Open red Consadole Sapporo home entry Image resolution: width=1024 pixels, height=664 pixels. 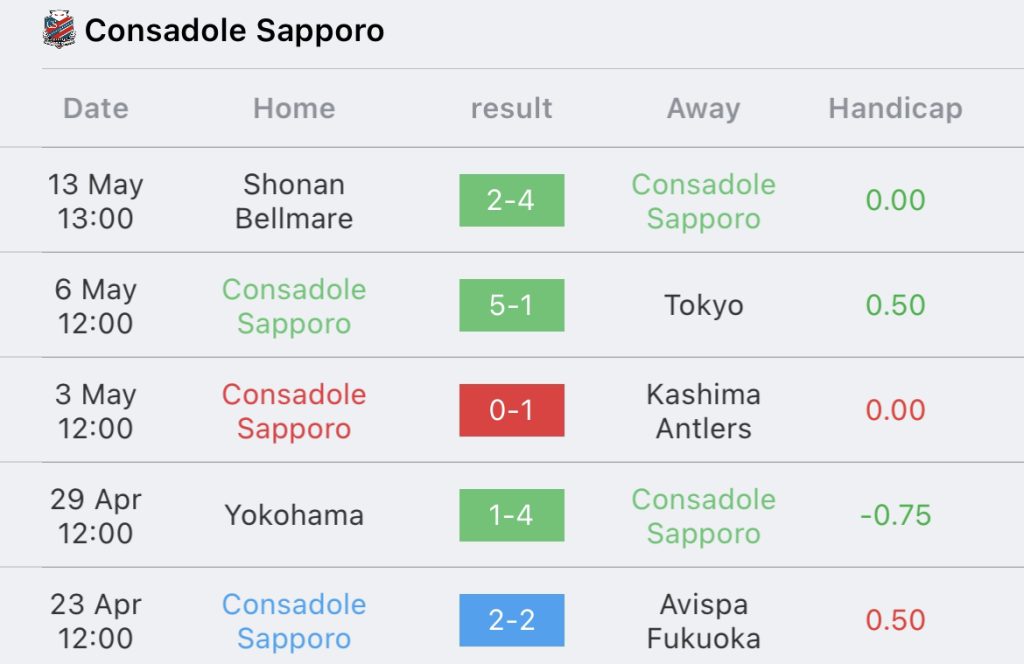[x=294, y=411]
